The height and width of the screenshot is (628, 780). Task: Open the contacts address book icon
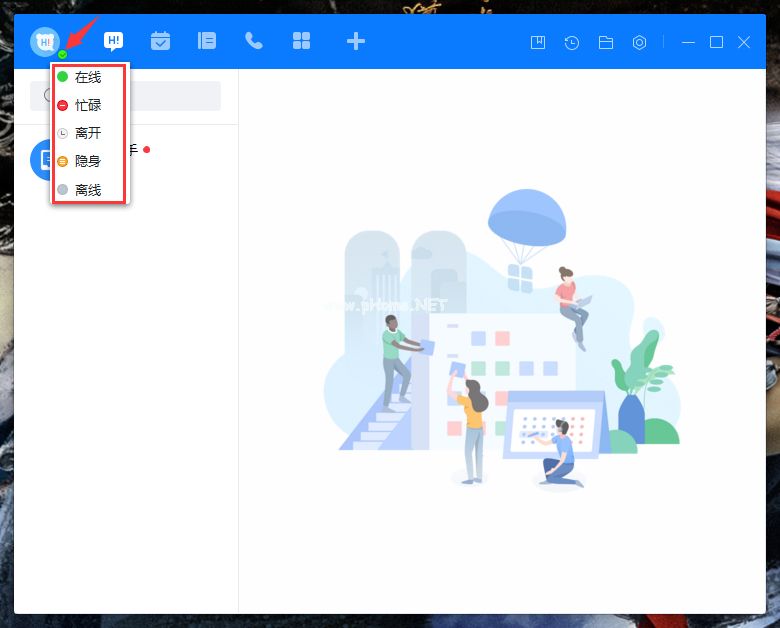coord(207,41)
